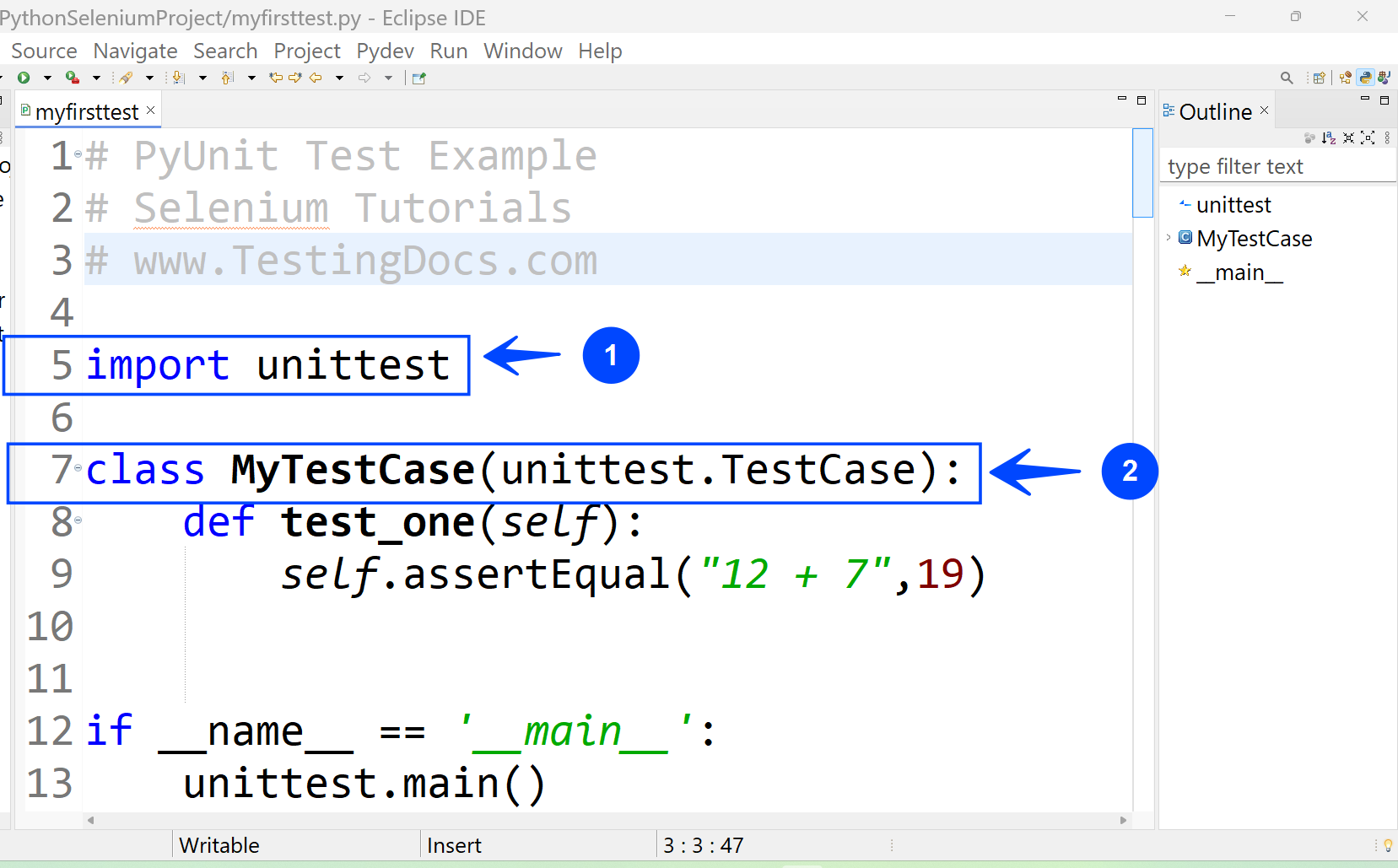Image resolution: width=1398 pixels, height=868 pixels.
Task: Collapse all nodes in Outline view
Action: point(1348,137)
